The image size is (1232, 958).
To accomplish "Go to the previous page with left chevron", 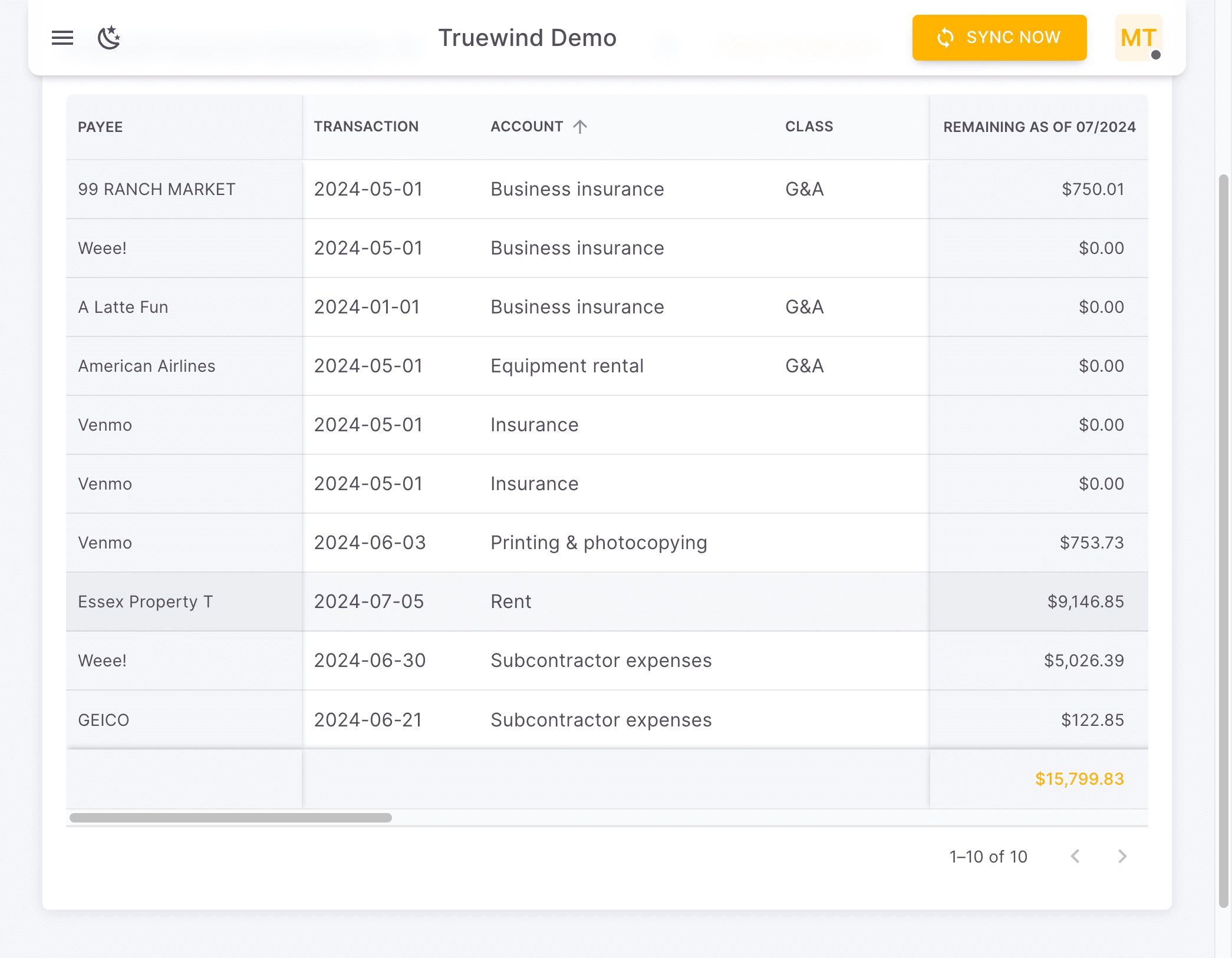I will point(1076,856).
